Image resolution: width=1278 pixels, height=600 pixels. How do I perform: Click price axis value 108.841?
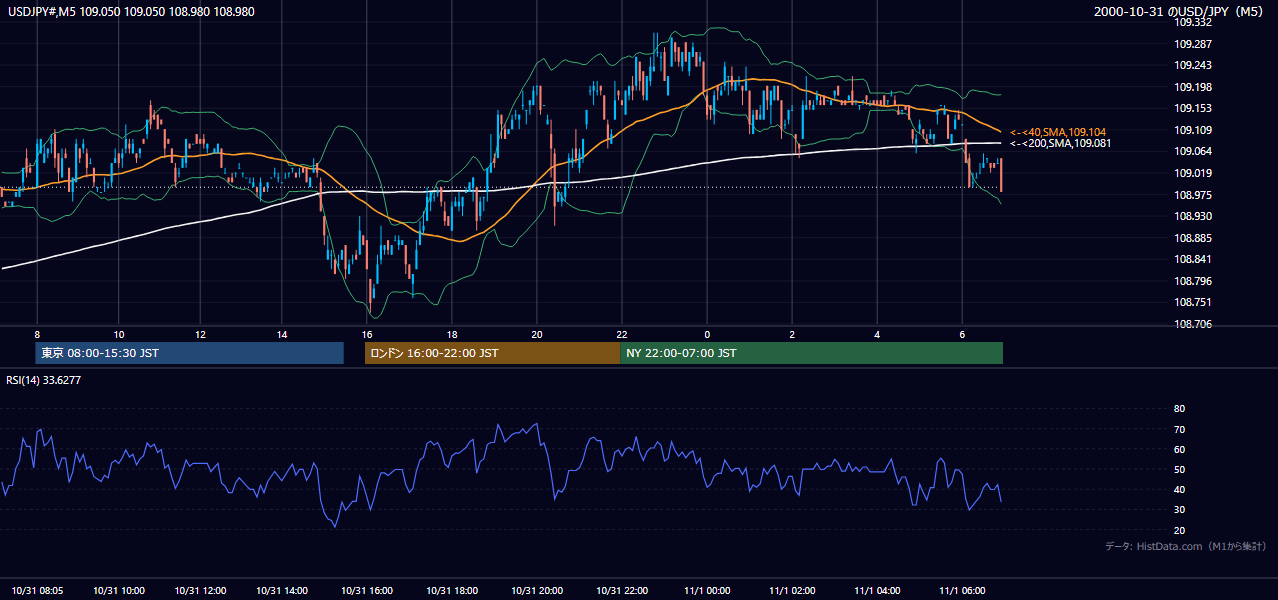pyautogui.click(x=1193, y=259)
